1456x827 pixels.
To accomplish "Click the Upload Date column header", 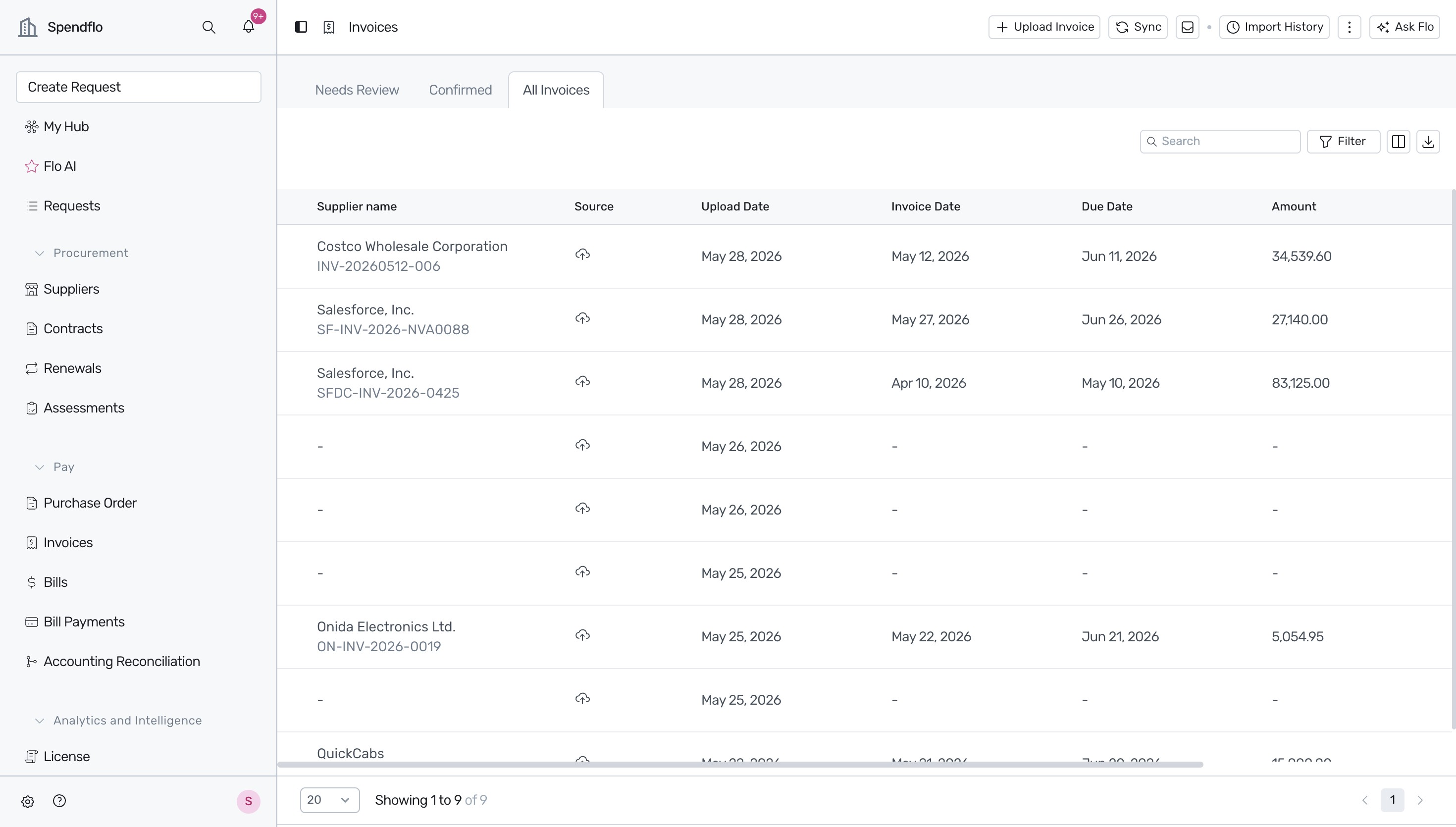I will [x=735, y=207].
